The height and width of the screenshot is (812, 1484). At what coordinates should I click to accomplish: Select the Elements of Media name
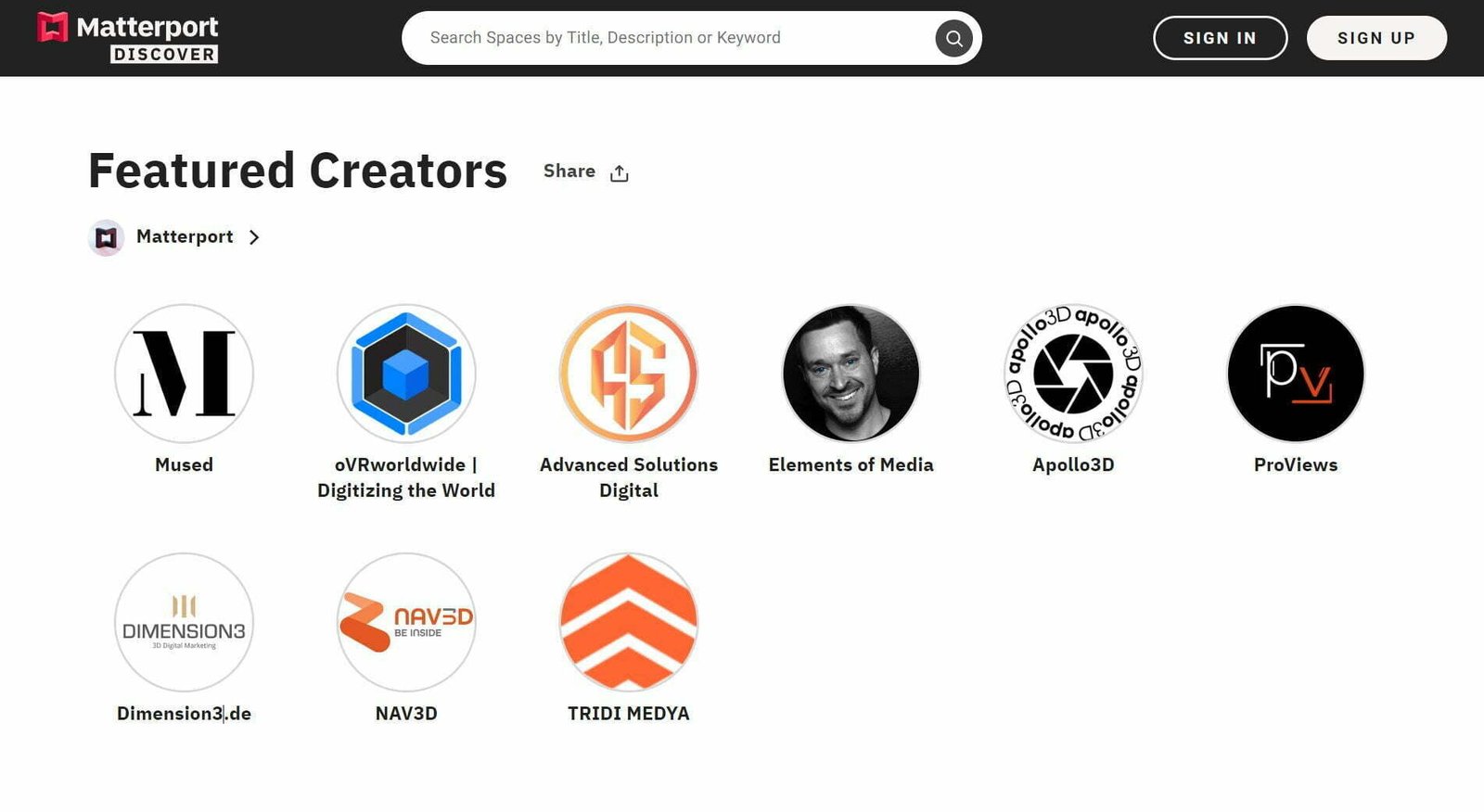pos(851,464)
